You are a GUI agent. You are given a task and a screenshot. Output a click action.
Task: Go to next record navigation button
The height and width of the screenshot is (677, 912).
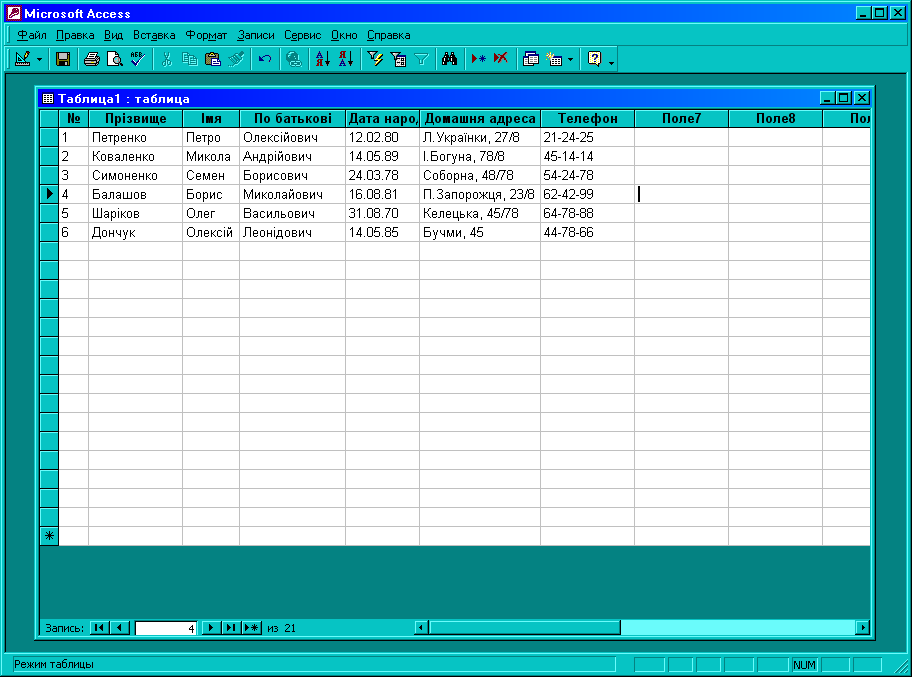pyautogui.click(x=211, y=628)
